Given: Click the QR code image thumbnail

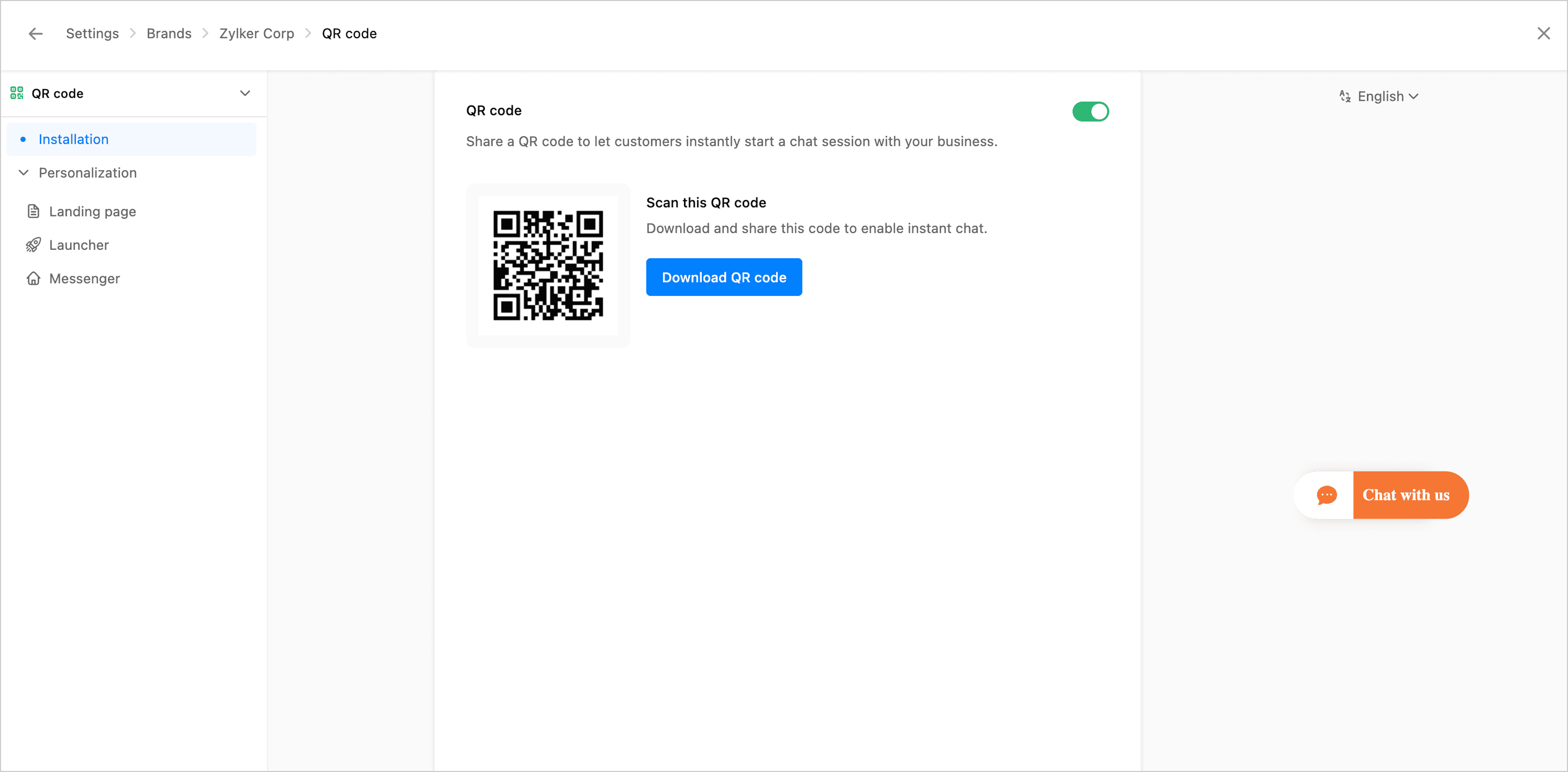Looking at the screenshot, I should pos(548,266).
